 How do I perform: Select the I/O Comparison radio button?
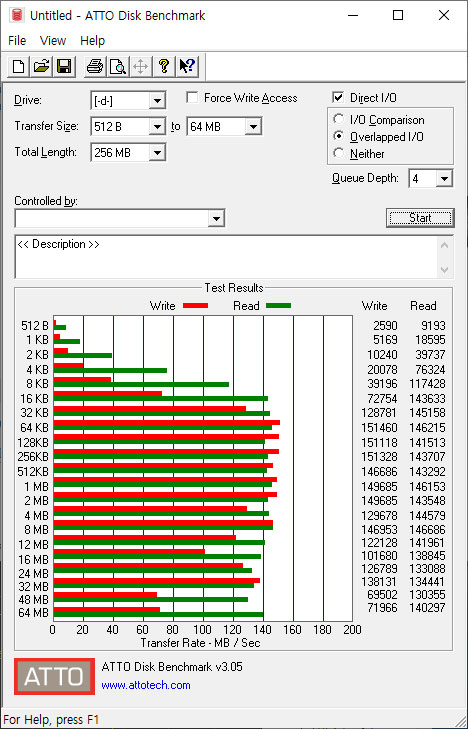[338, 119]
